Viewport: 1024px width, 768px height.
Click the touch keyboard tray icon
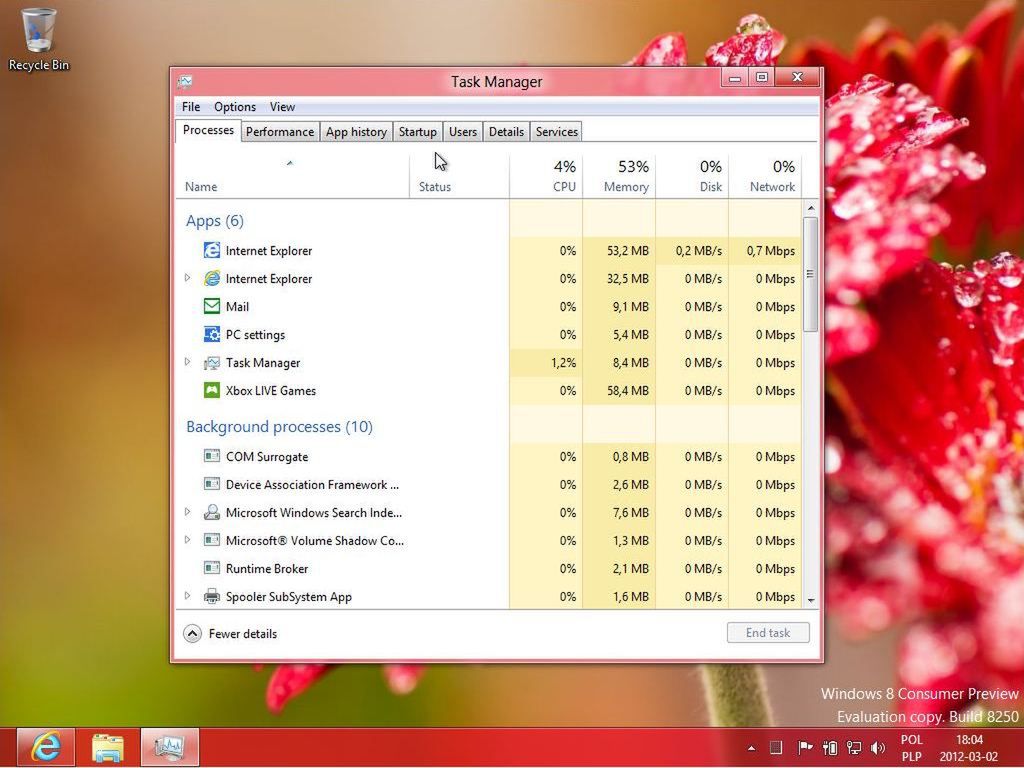776,748
